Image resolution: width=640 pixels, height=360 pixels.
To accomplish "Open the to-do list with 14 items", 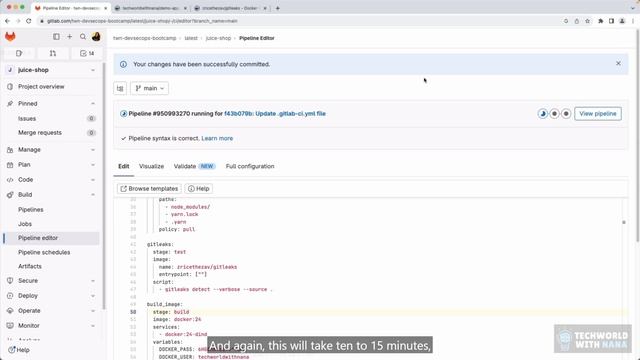I will coord(87,53).
